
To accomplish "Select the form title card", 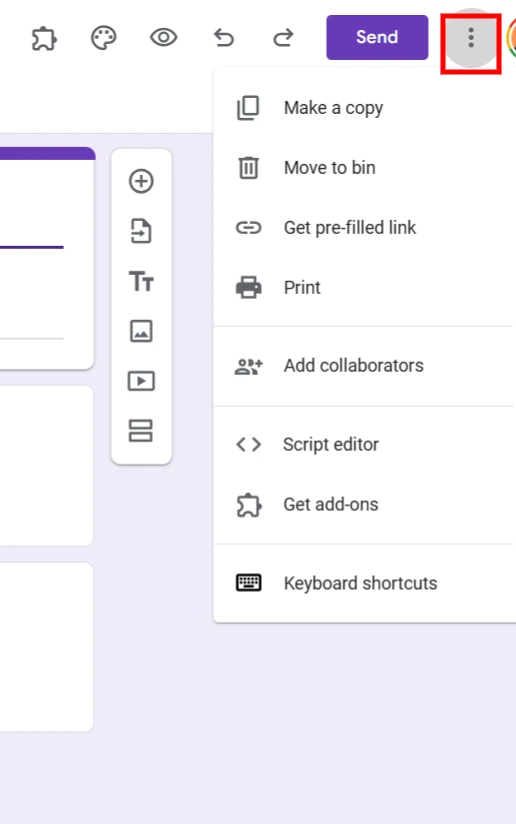I will [47, 258].
